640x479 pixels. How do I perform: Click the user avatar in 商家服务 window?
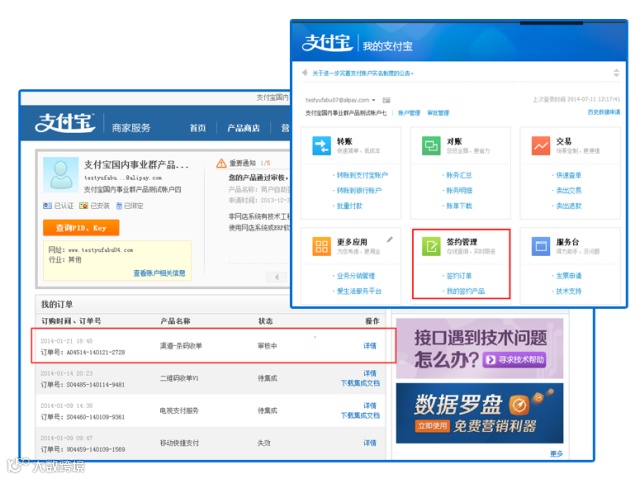[x=61, y=175]
